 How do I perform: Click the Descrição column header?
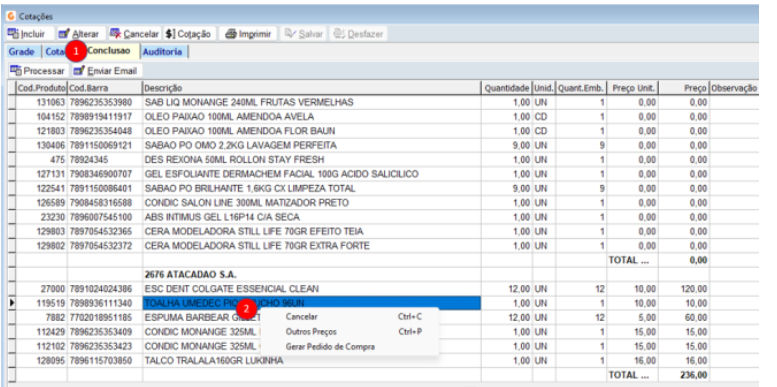point(312,88)
